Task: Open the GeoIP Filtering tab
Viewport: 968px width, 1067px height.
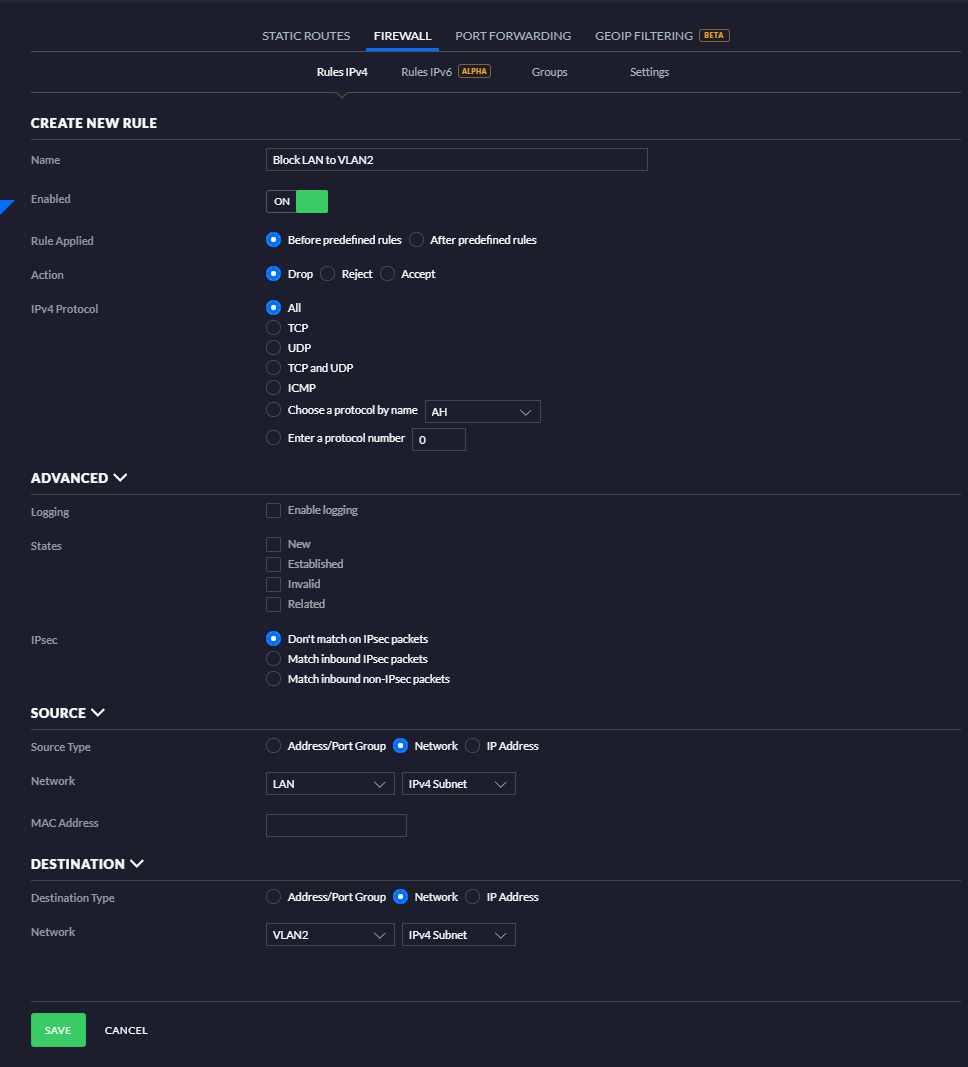Action: pos(644,36)
